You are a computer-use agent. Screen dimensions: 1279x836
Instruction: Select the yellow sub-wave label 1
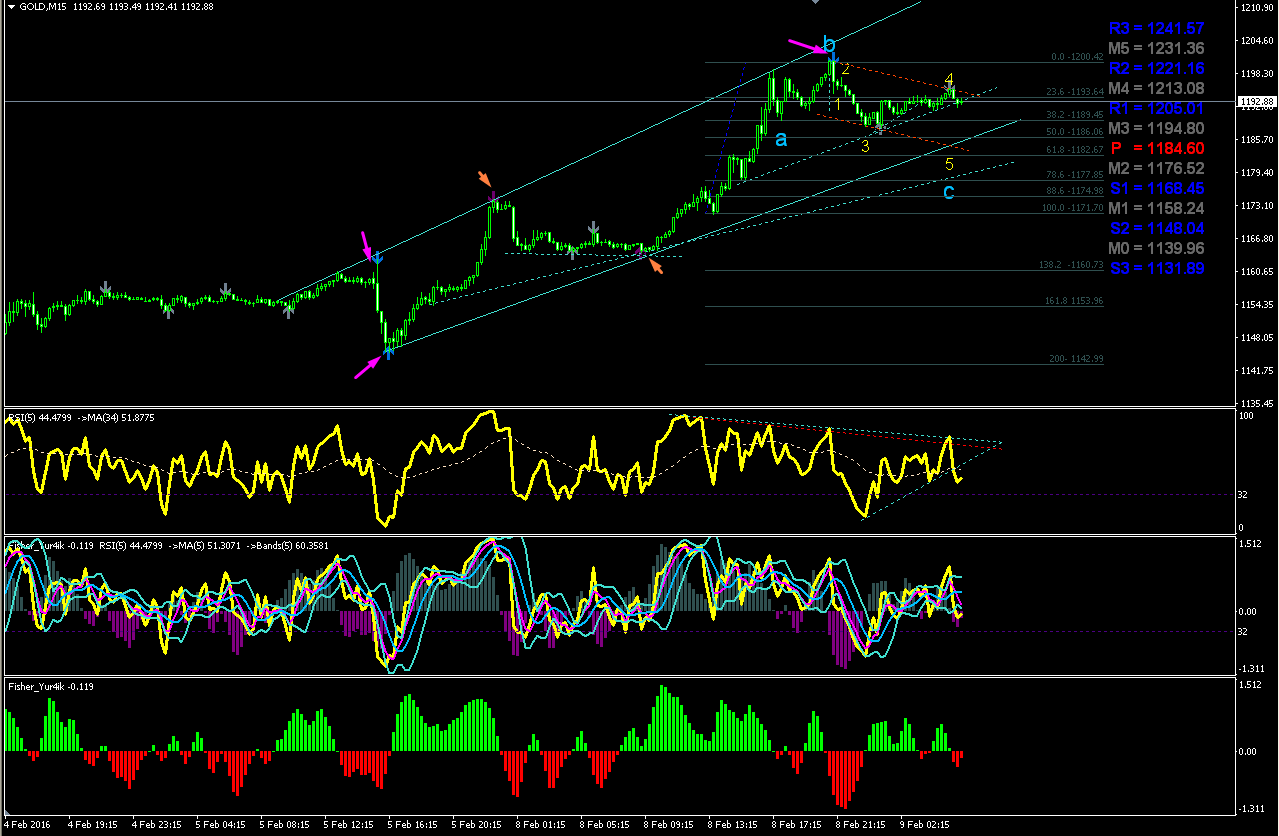838,105
